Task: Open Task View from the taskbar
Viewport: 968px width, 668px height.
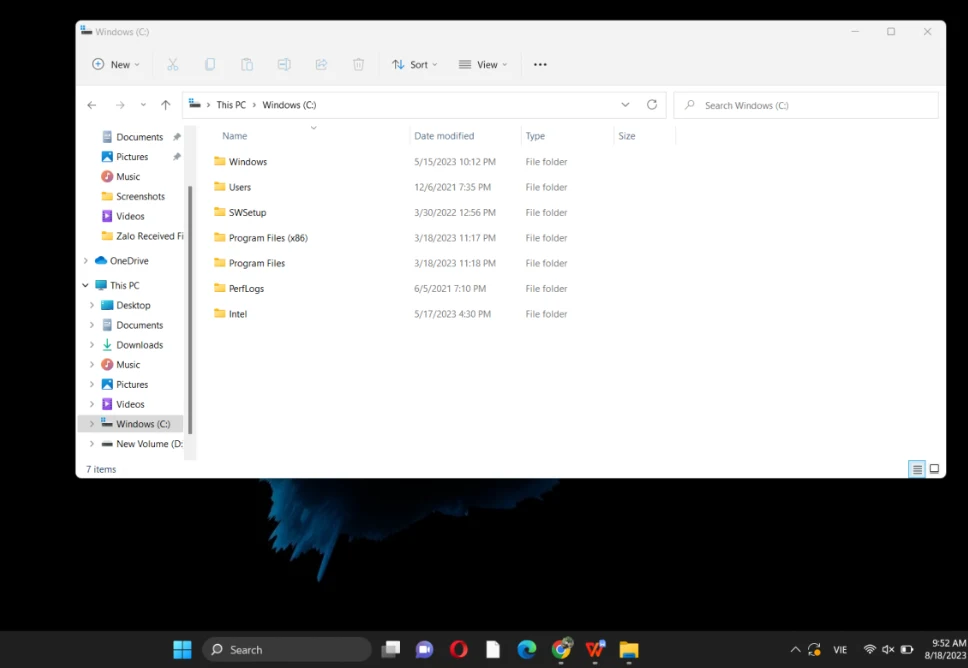Action: [x=391, y=649]
